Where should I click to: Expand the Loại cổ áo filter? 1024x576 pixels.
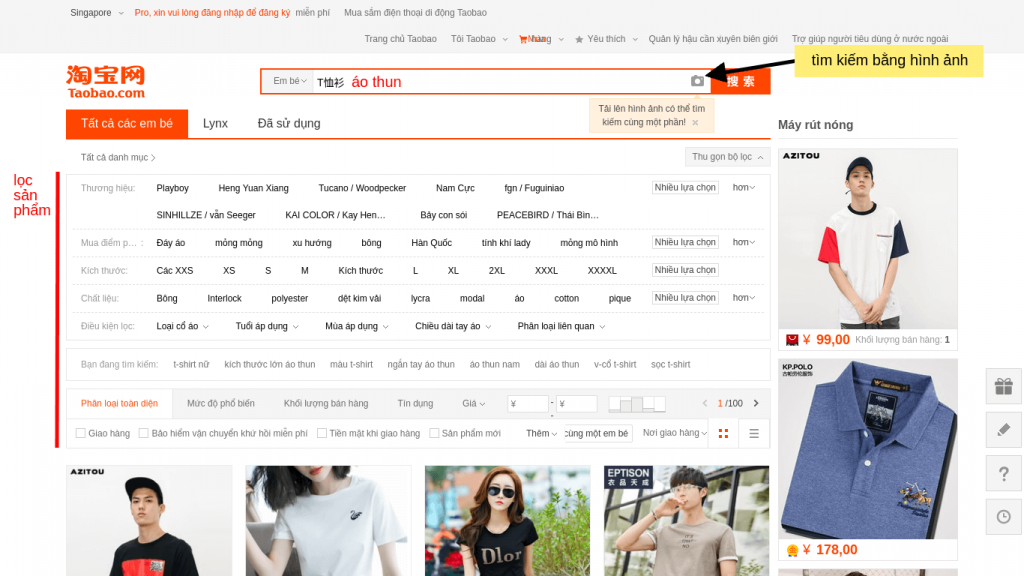coord(182,326)
